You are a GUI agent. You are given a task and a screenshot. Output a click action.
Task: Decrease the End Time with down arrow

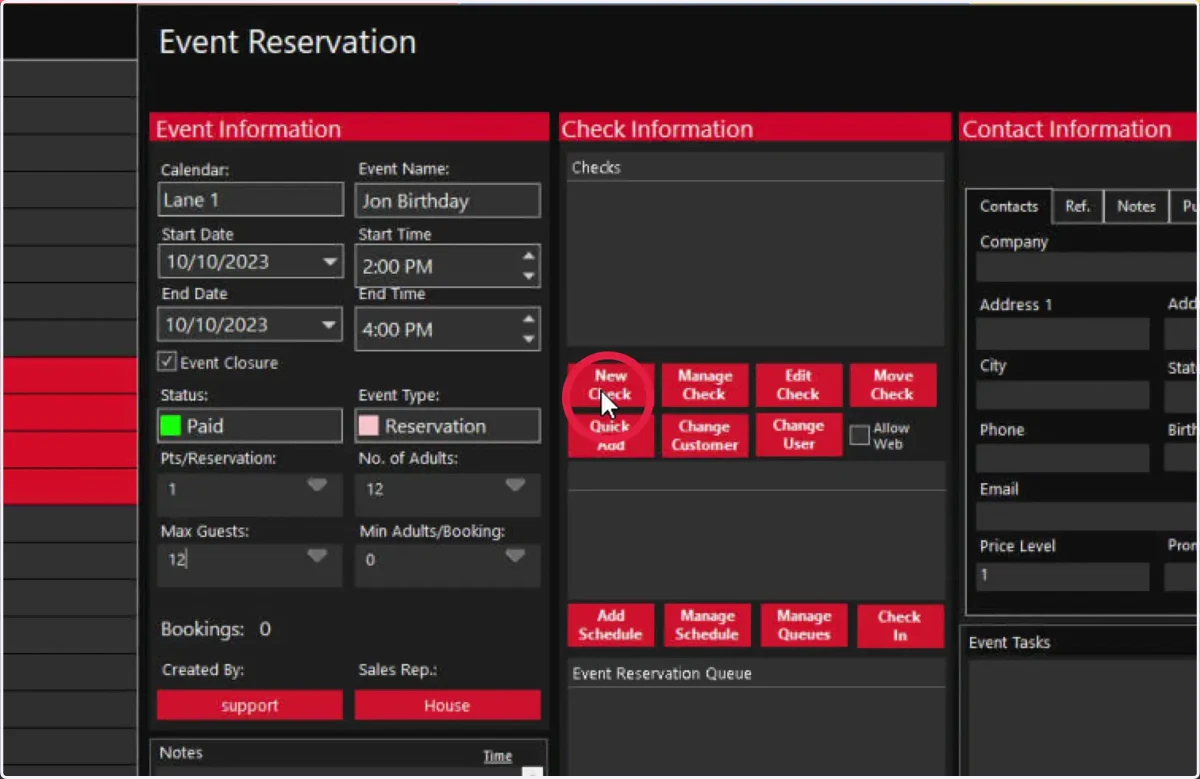pos(529,339)
